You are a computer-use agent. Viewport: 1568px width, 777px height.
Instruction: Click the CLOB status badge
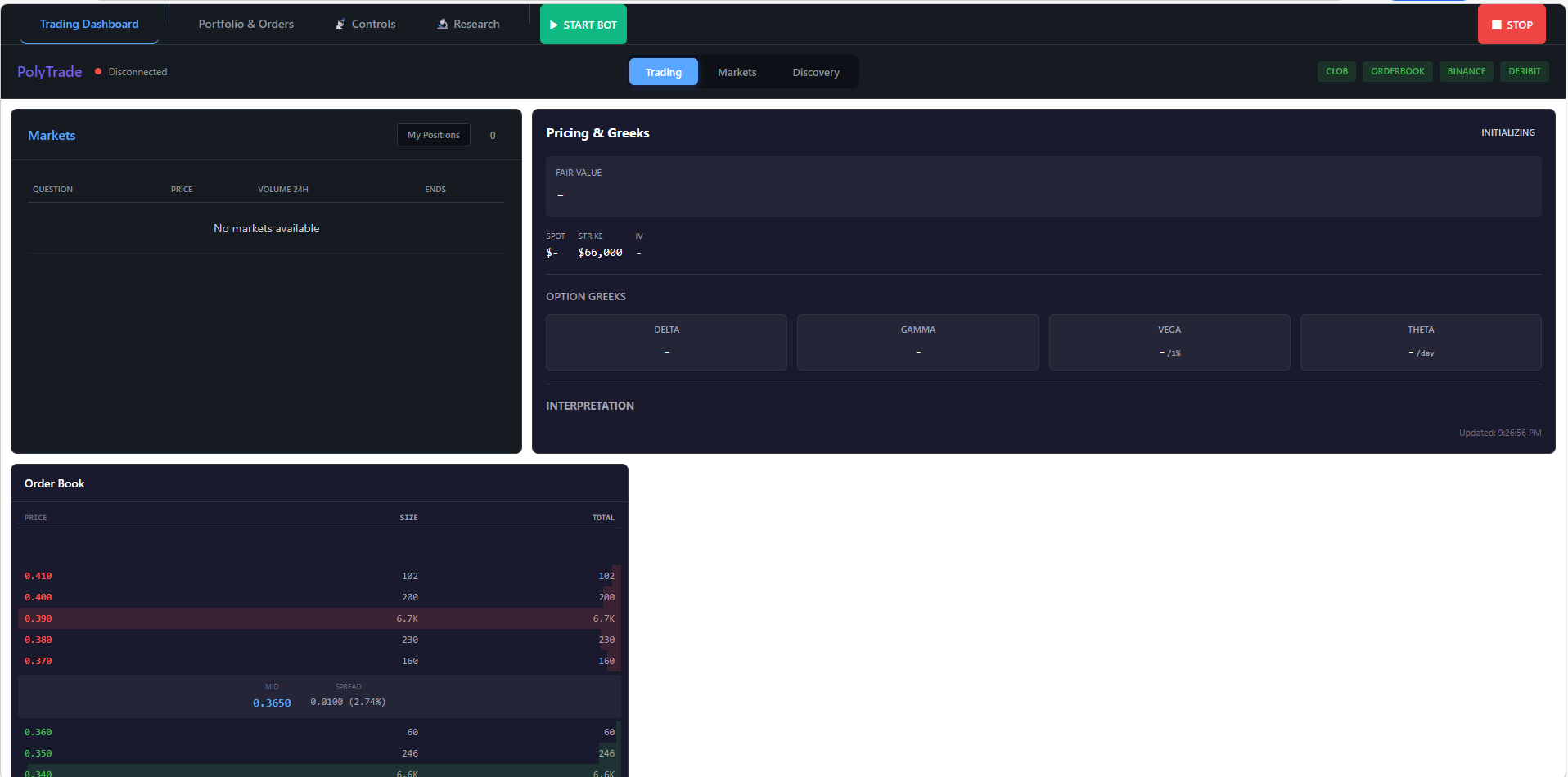point(1337,71)
